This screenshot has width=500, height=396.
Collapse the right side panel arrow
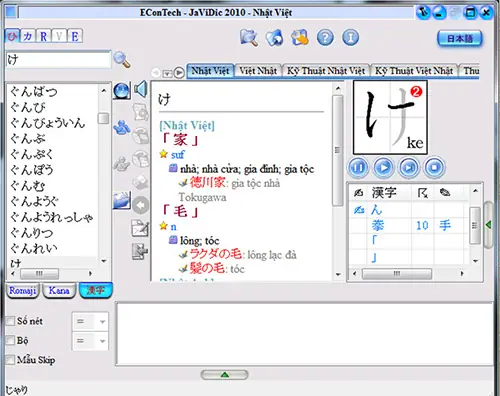point(488,225)
